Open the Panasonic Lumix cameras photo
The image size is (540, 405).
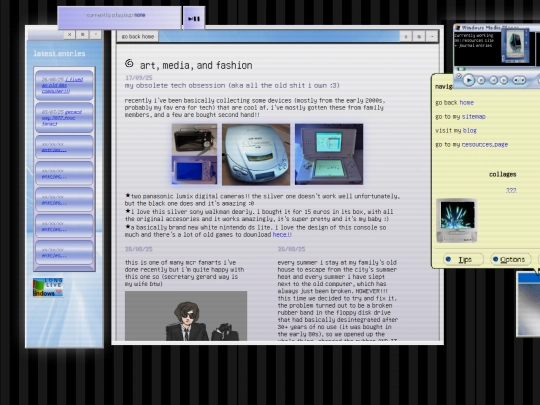point(195,154)
